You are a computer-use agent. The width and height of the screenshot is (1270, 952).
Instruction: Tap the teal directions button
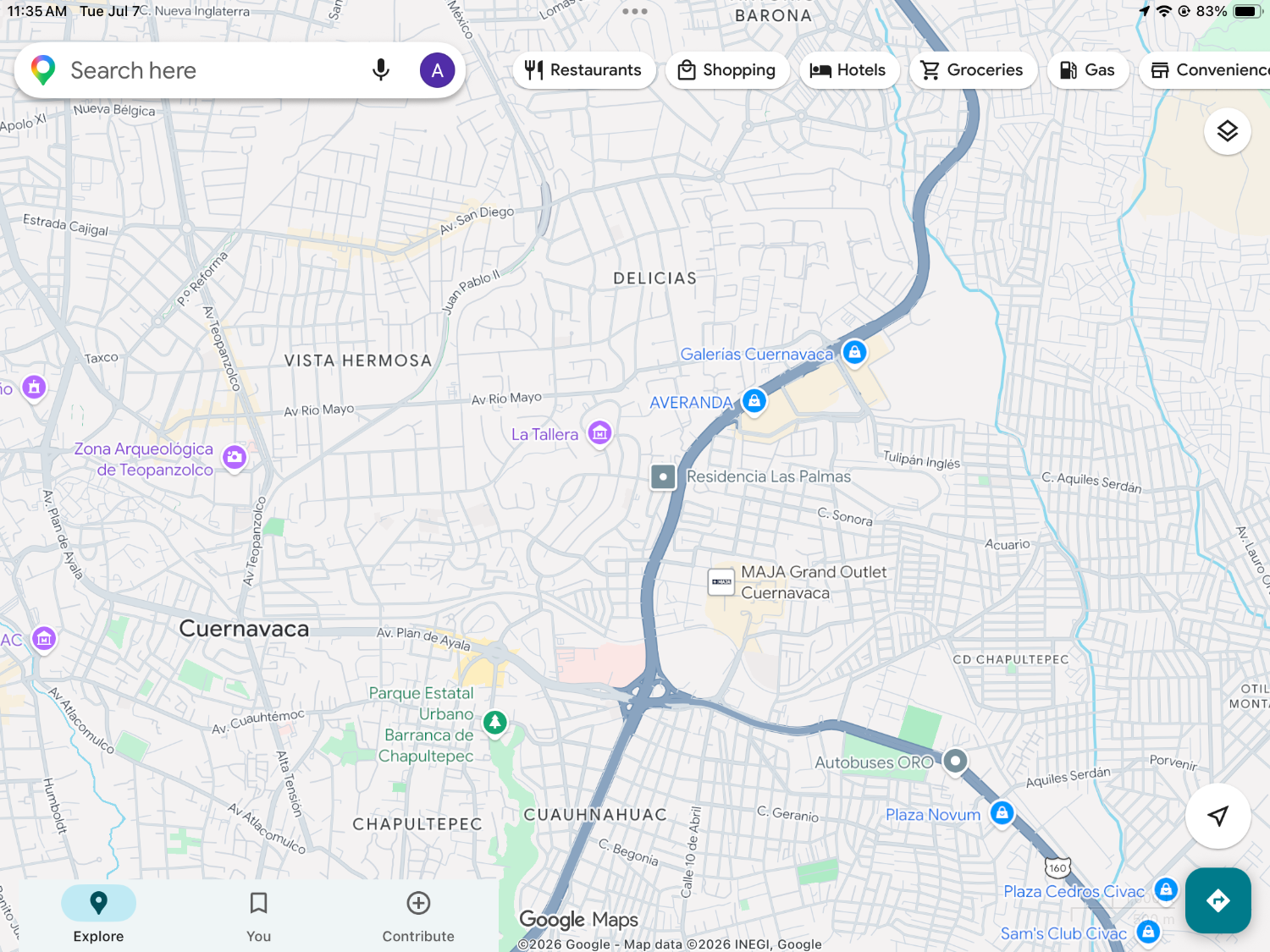pyautogui.click(x=1218, y=900)
